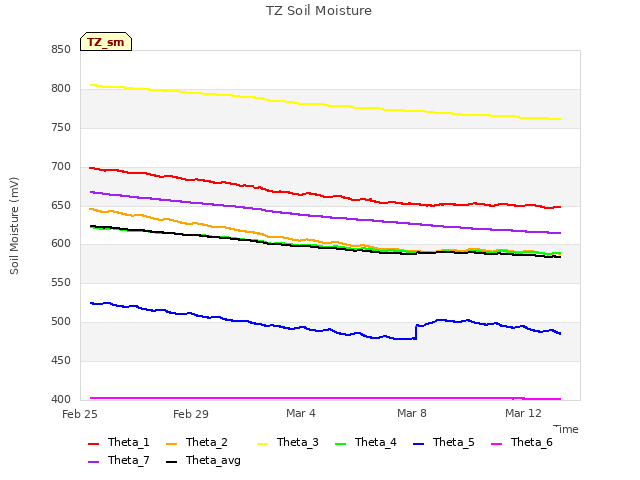640x480 pixels.
Task: Click the purple Theta_7 line
Action: (325, 217)
